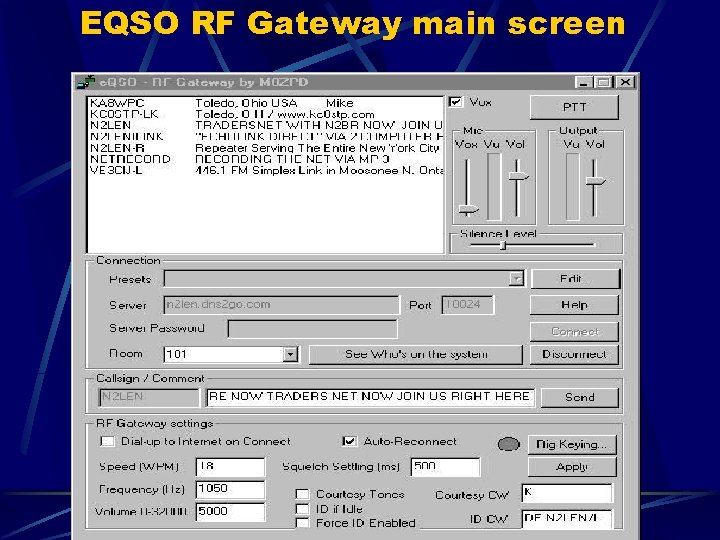Send the callsign comment
720x540 pixels.
(x=579, y=397)
